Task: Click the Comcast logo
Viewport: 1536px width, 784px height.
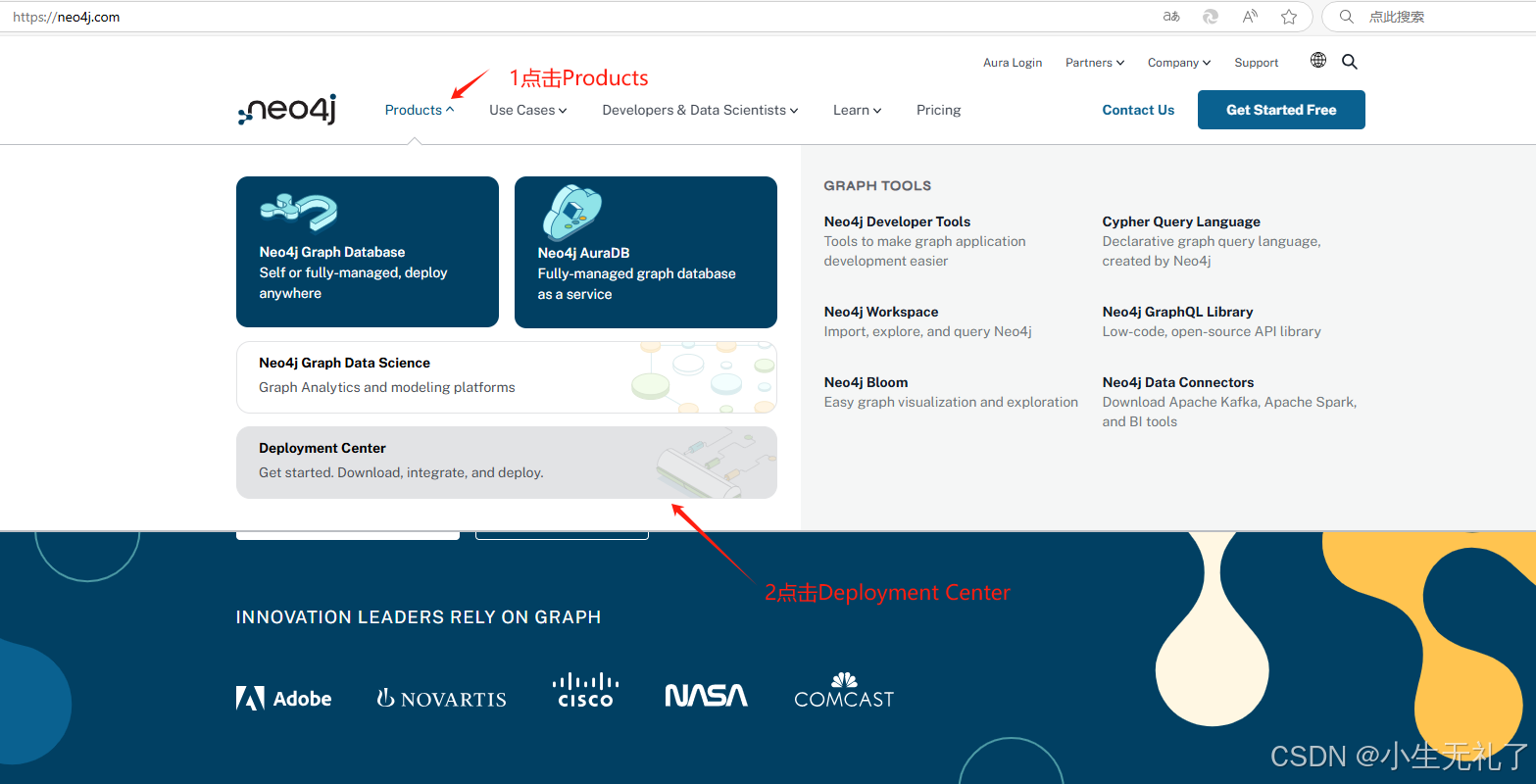Action: point(844,691)
